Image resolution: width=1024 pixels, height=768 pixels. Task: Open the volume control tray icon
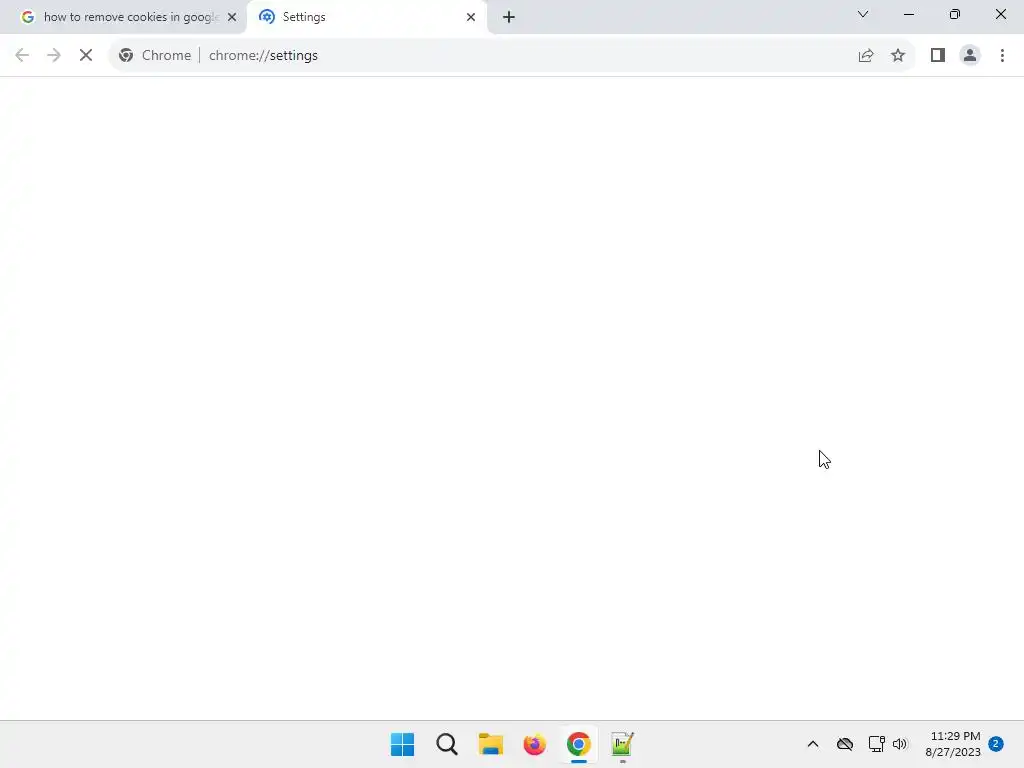900,744
